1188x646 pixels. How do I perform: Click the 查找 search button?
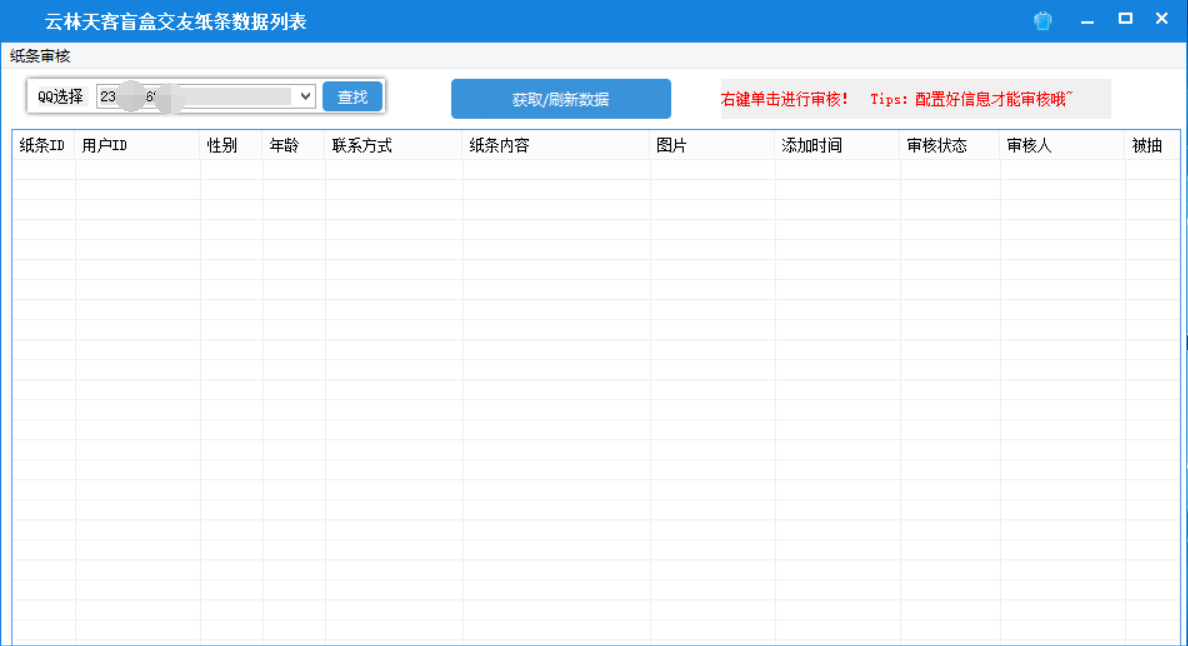(352, 96)
